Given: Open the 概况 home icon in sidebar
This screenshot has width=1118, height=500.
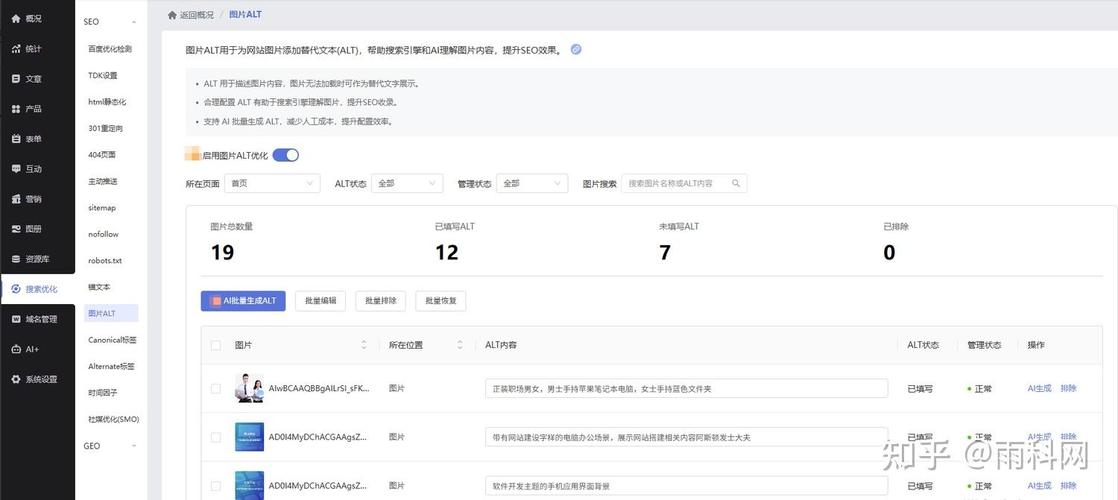Looking at the screenshot, I should pos(16,19).
